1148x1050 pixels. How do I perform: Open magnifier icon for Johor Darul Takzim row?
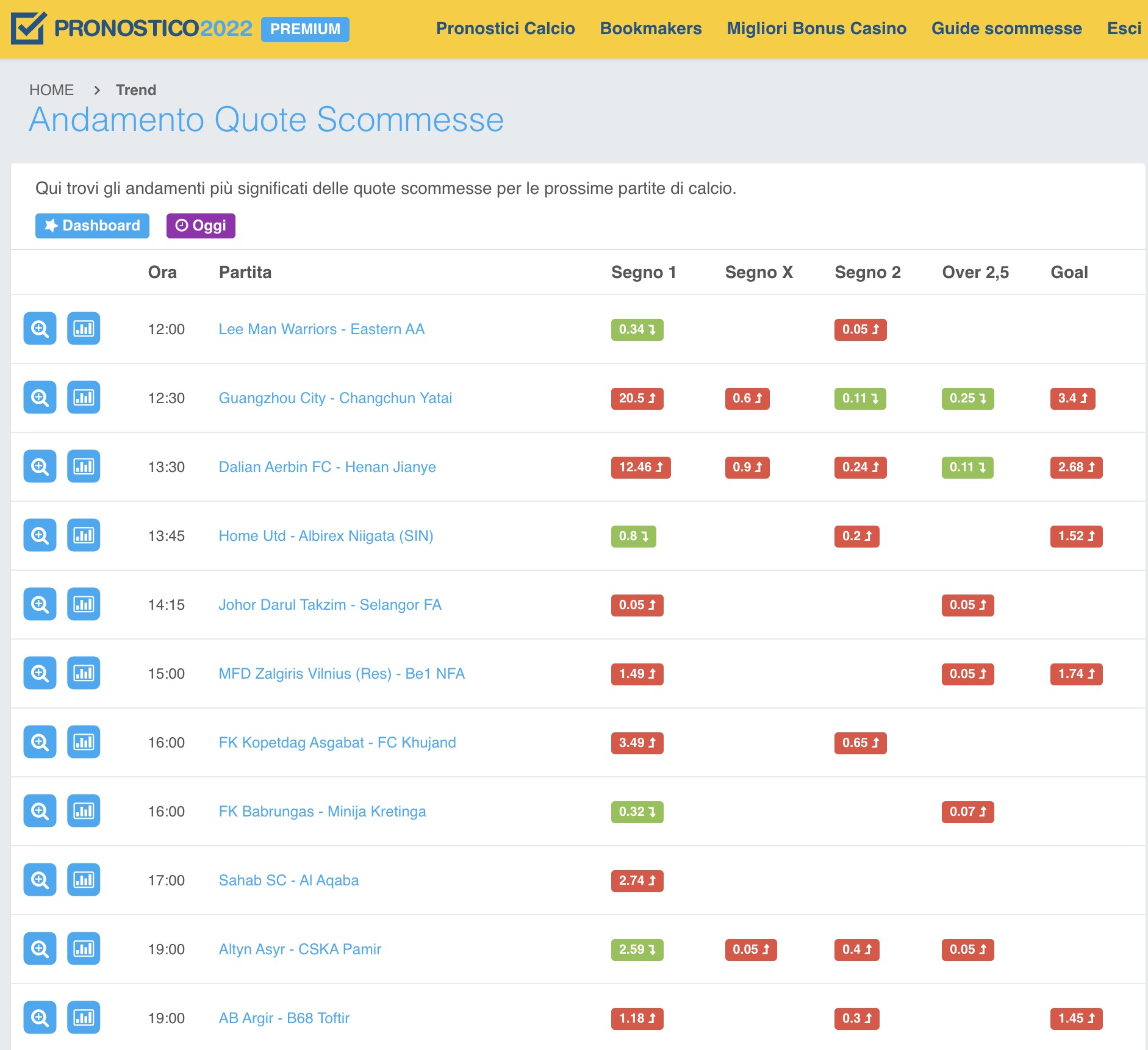40,604
